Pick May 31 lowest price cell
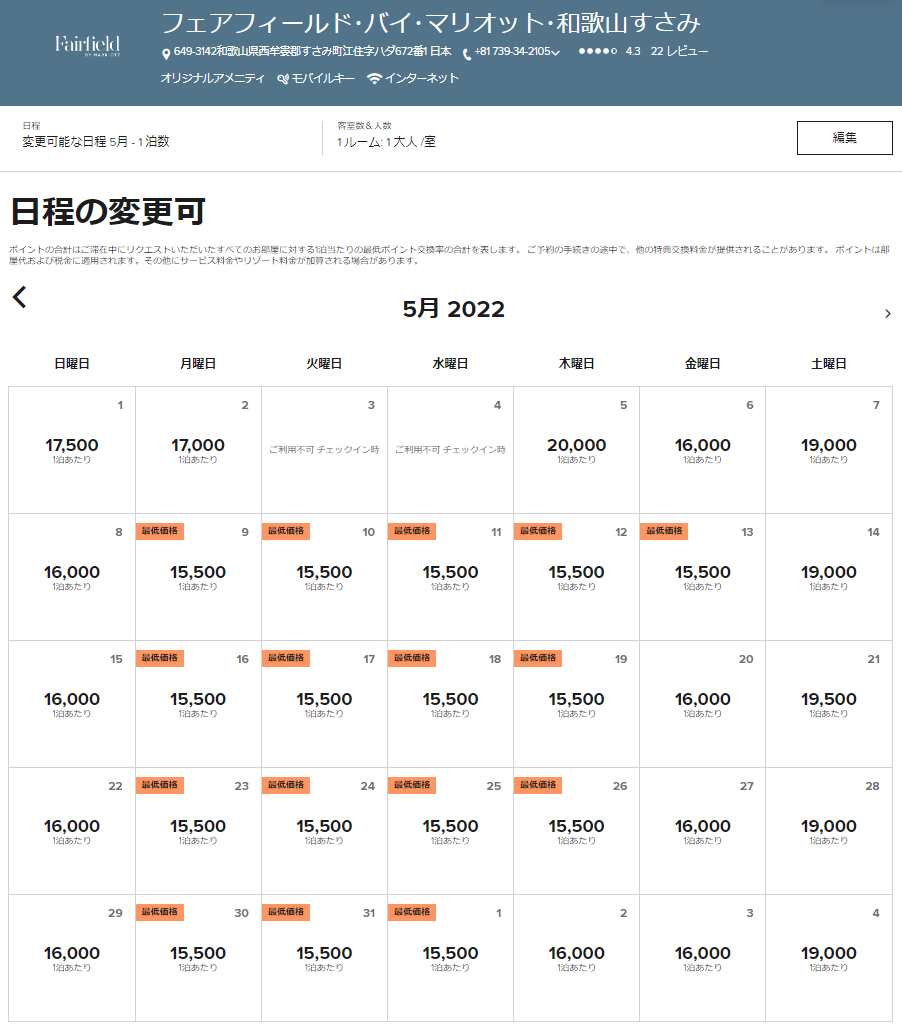 click(x=324, y=958)
